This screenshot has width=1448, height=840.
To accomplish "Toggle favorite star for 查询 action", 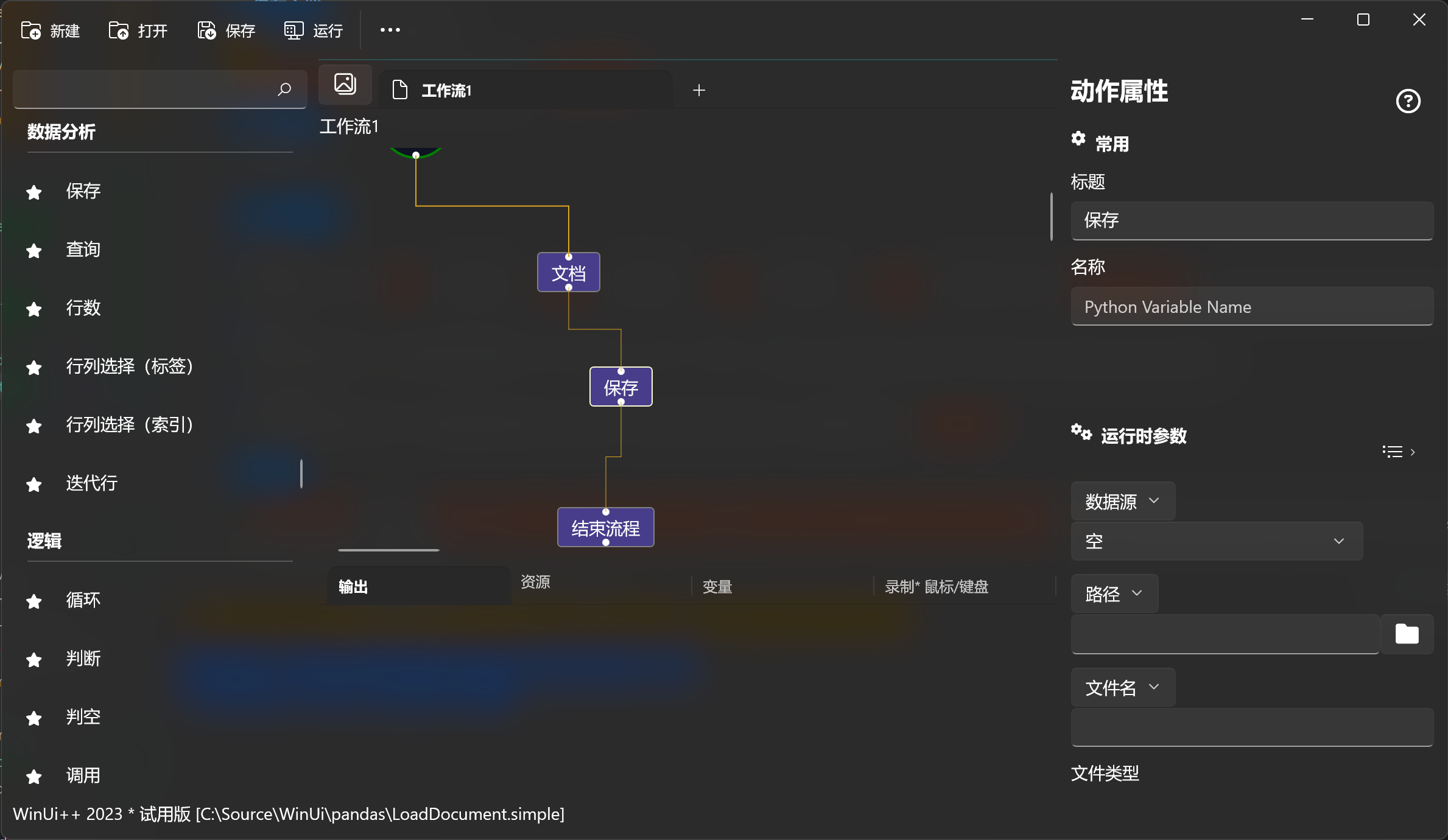I will click(34, 251).
